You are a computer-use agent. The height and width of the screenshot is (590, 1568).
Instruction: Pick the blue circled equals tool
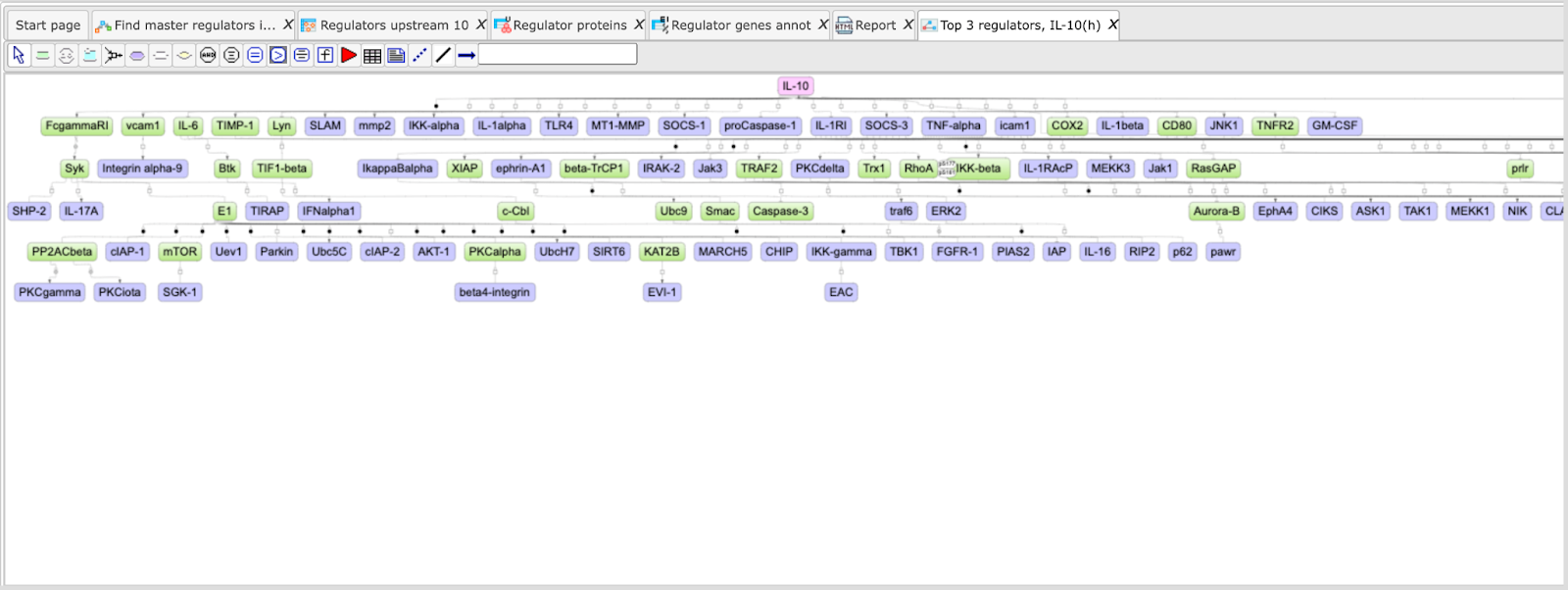click(x=255, y=56)
